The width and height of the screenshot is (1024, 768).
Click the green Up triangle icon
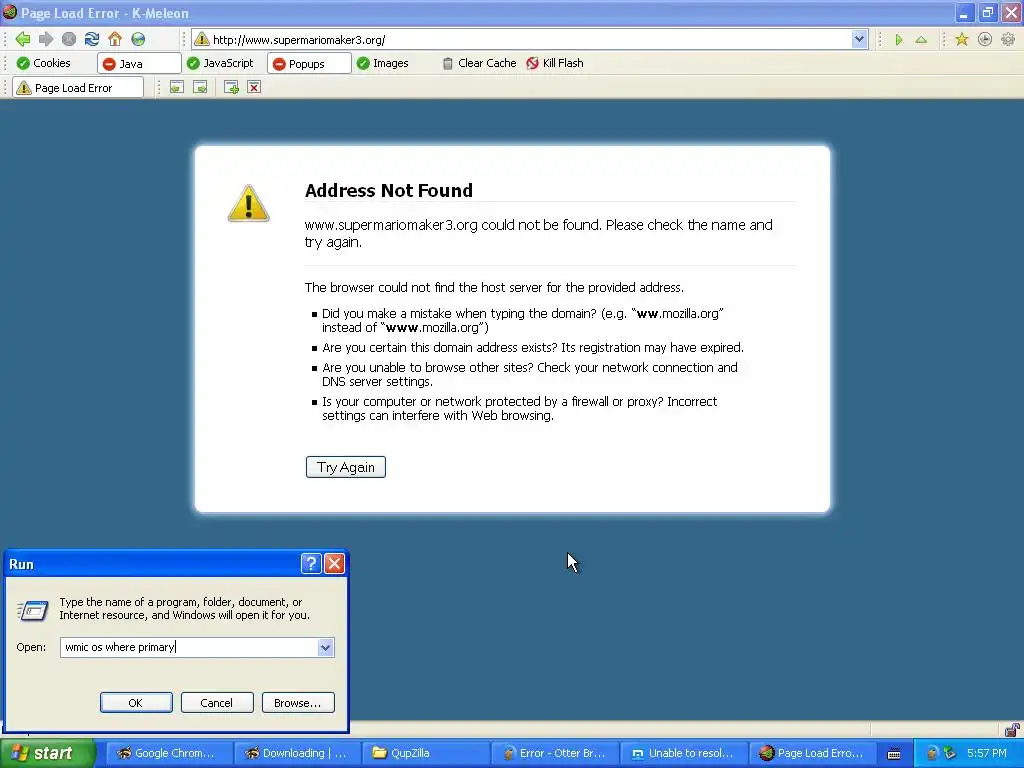click(921, 40)
